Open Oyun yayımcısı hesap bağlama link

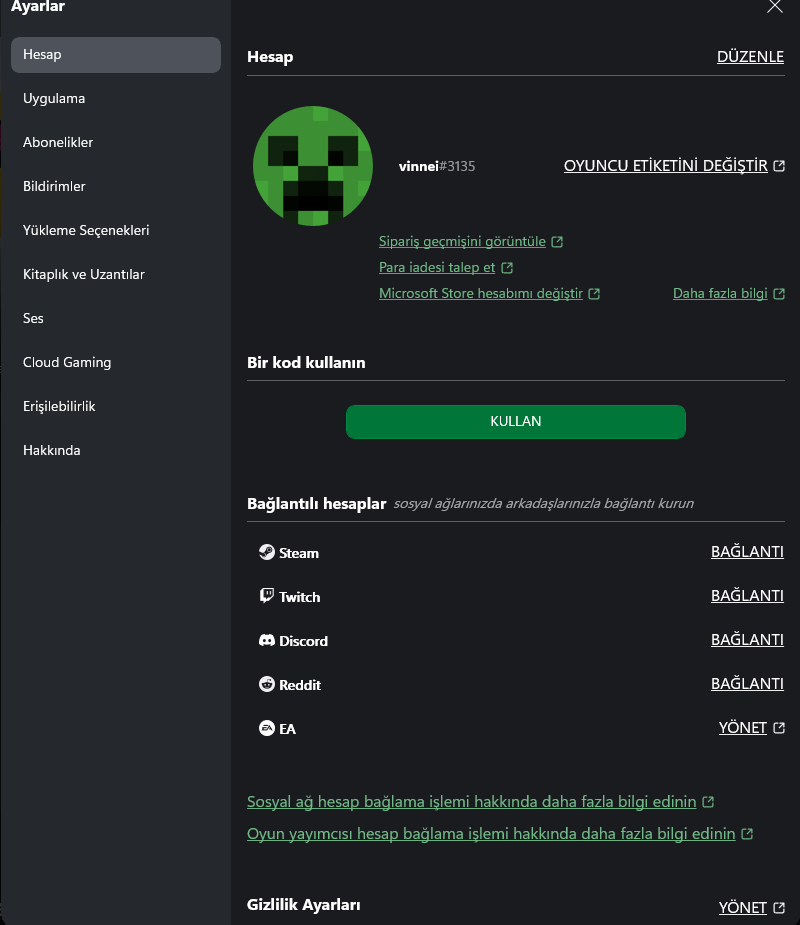pyautogui.click(x=491, y=834)
